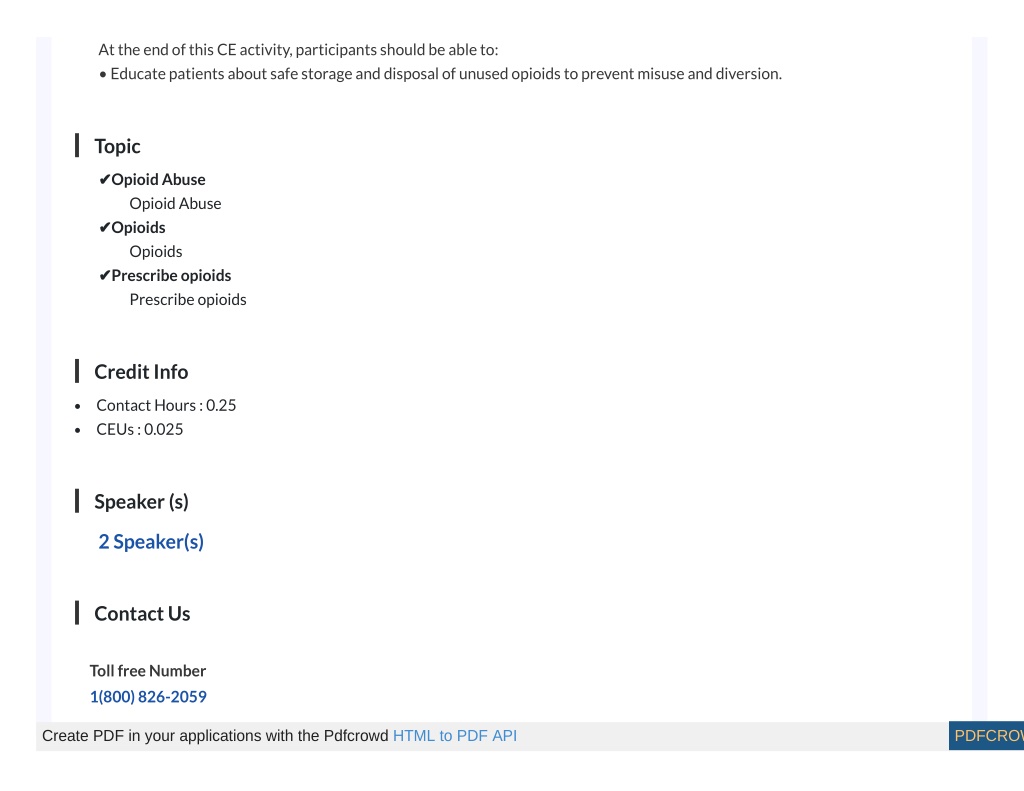Select the bold Opioid Abuse topic

click(158, 180)
